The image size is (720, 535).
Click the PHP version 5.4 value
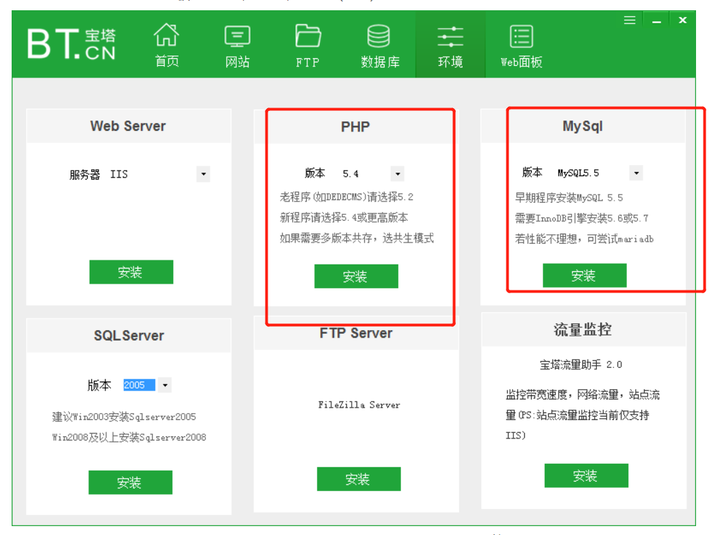(x=350, y=174)
